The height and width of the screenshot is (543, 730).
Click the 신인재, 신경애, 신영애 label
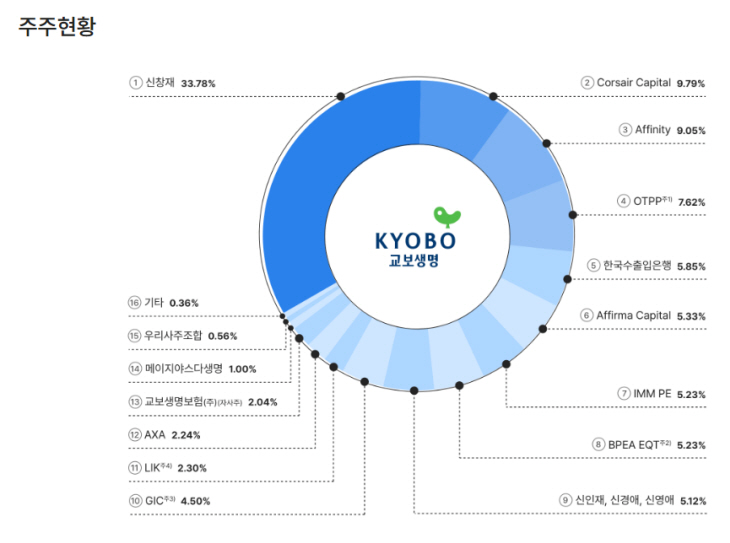click(625, 500)
